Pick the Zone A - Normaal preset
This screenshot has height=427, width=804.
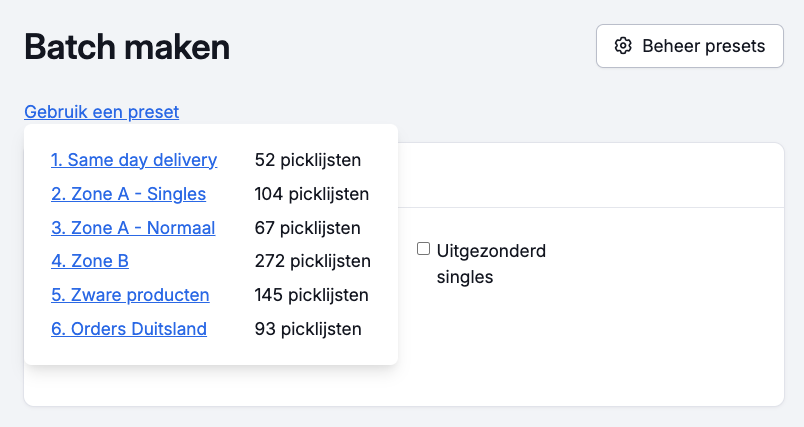(x=133, y=228)
